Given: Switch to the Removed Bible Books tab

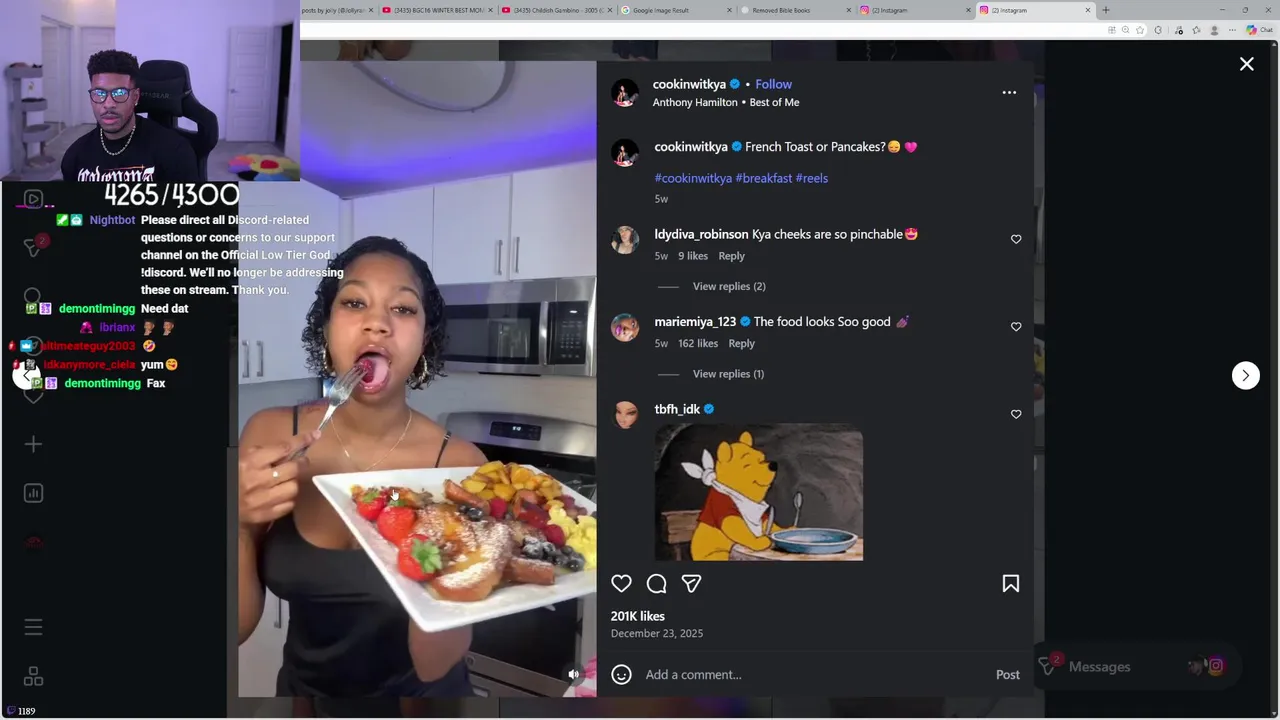Looking at the screenshot, I should (x=791, y=10).
